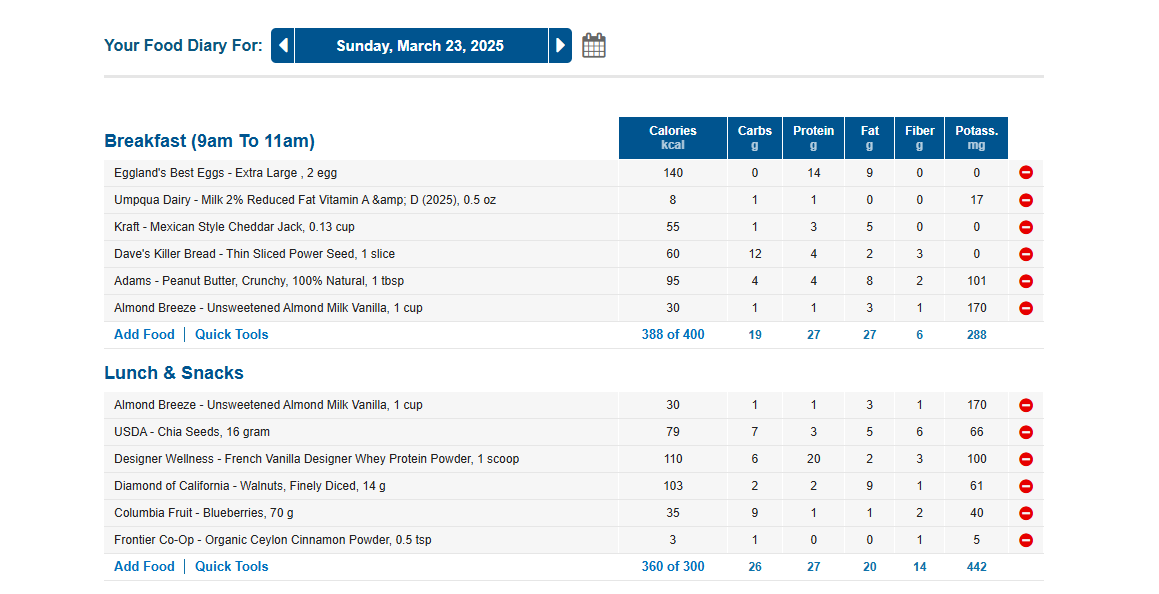The height and width of the screenshot is (594, 1159).
Task: Remove Dave's Killer Bread entry
Action: (x=1026, y=254)
